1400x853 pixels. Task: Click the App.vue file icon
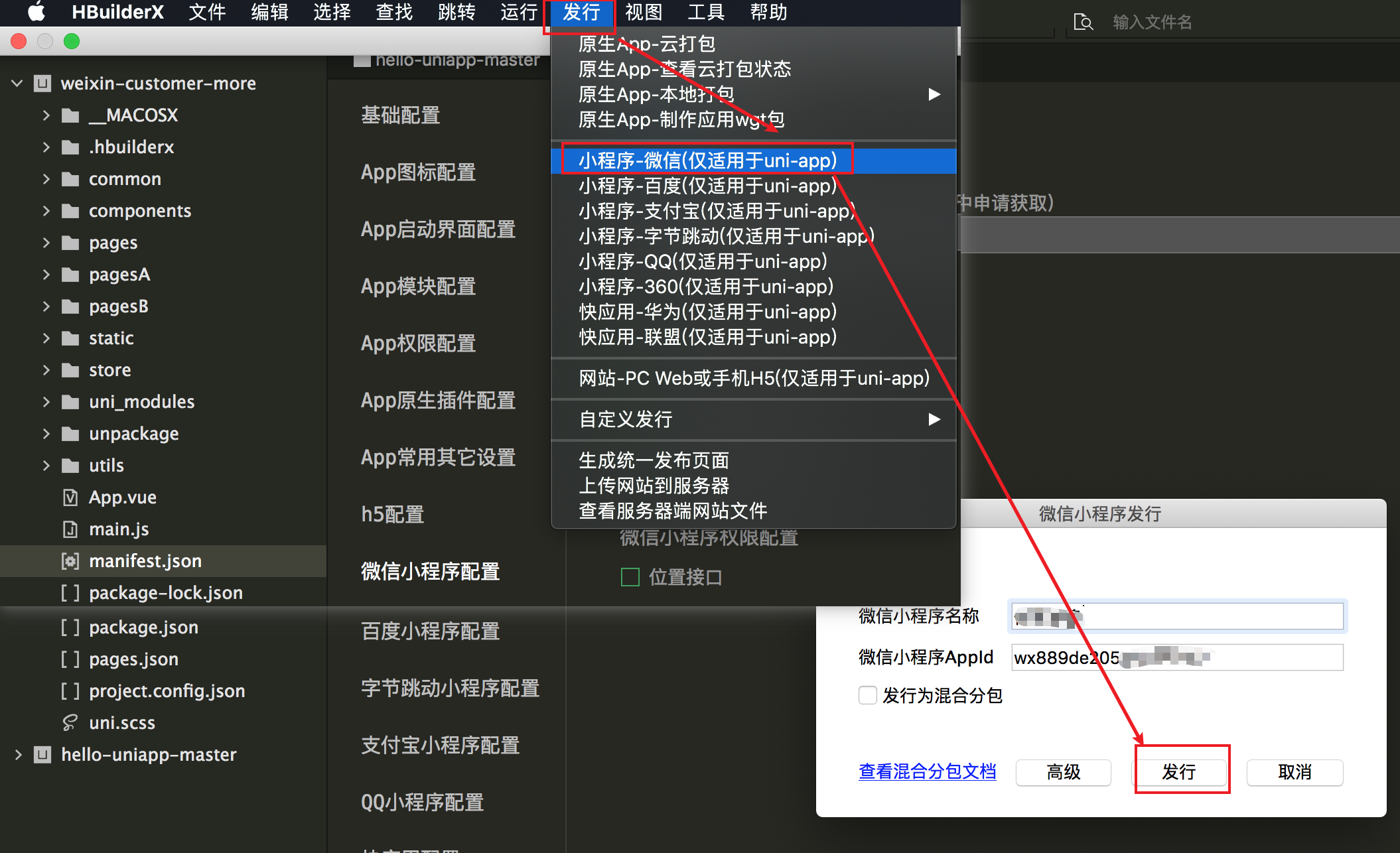coord(70,497)
